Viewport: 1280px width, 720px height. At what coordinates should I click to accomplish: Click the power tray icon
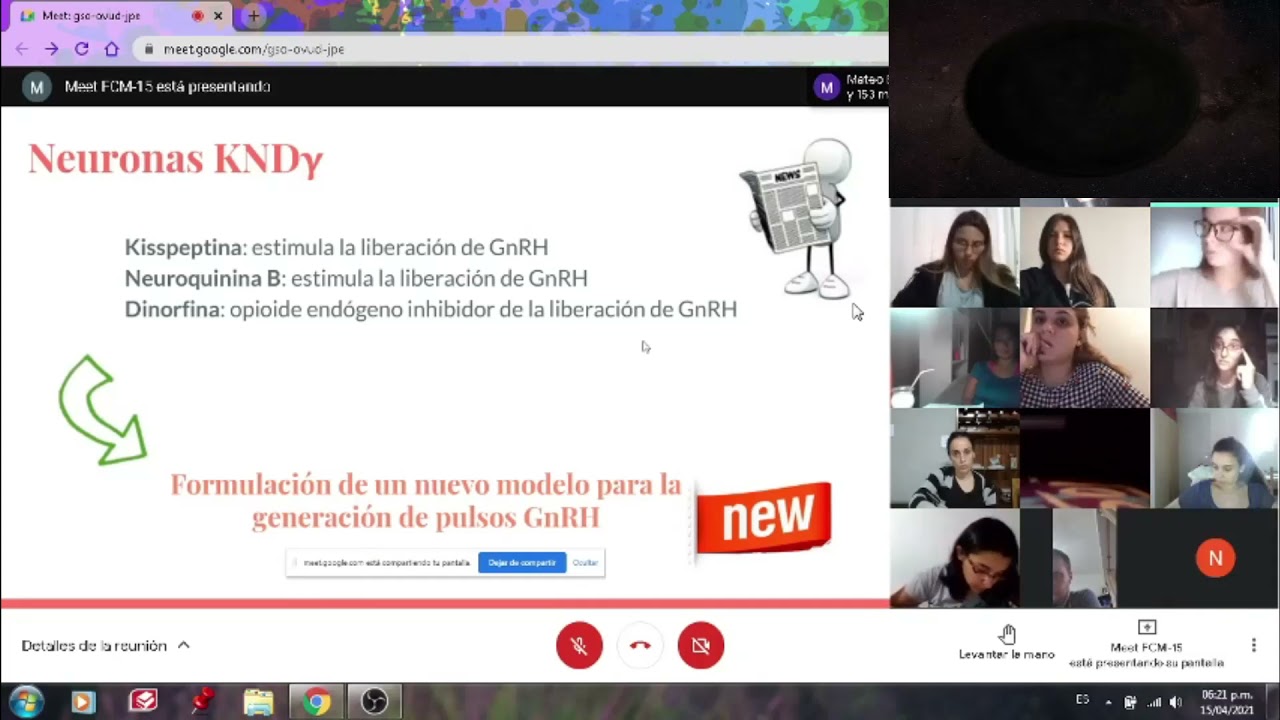coord(1130,702)
